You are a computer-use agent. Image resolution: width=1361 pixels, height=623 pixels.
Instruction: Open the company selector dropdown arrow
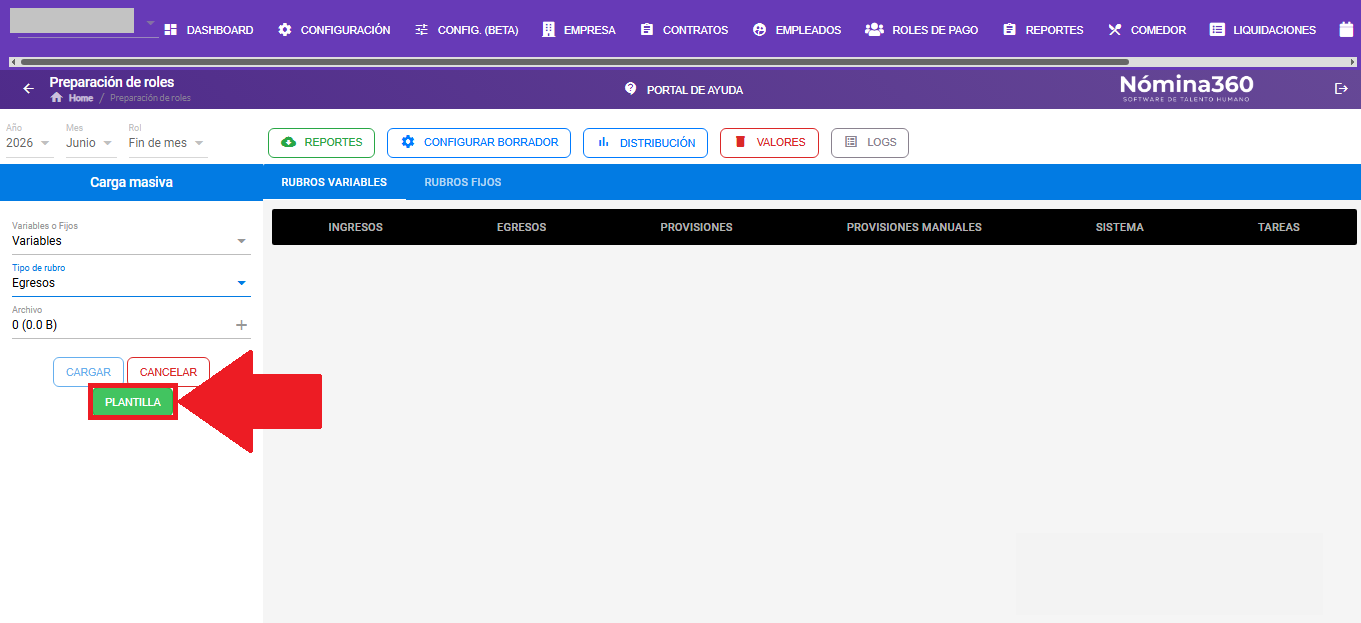(150, 23)
